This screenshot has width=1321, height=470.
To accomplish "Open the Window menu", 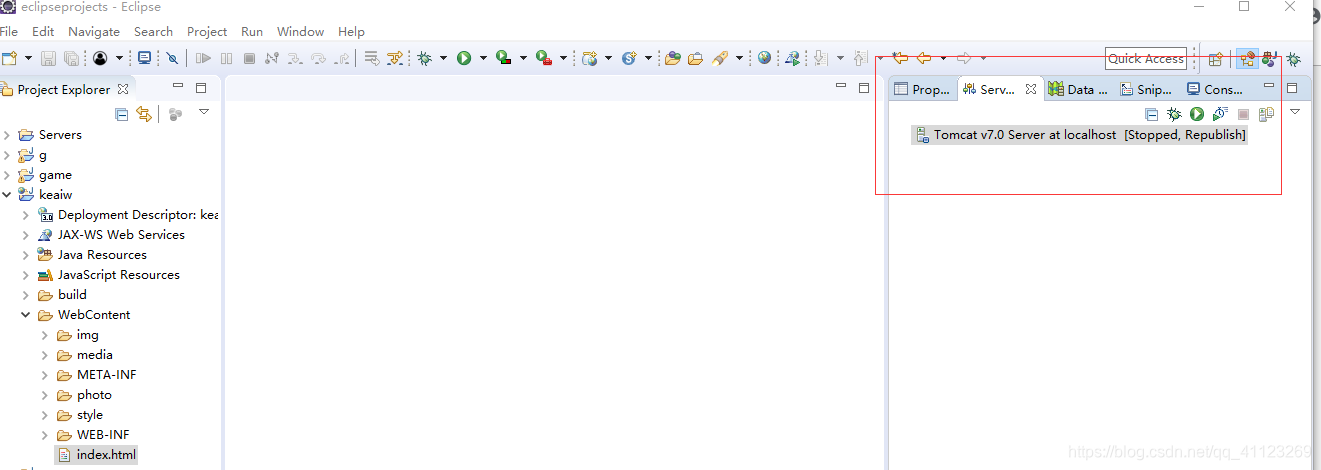I will 300,31.
